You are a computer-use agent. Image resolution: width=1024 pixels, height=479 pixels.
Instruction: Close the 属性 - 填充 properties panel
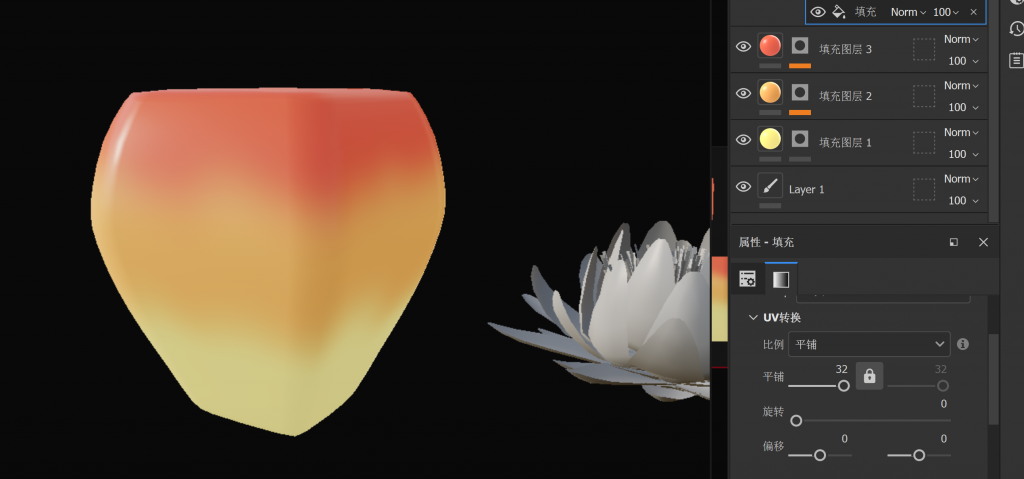pos(983,242)
